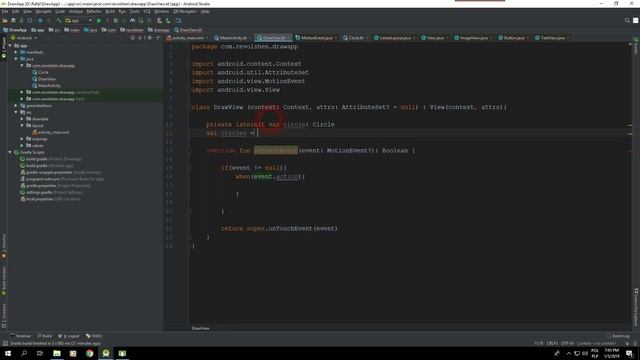This screenshot has width=640, height=360.
Task: Open File Explorer from Windows taskbar
Action: click(x=57, y=353)
